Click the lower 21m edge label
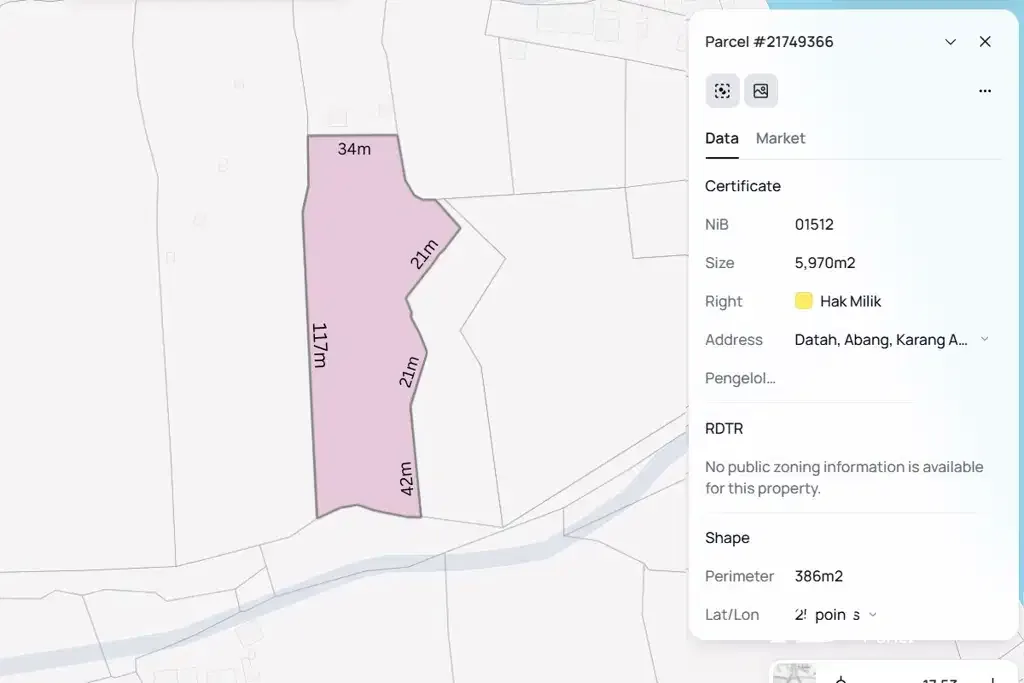Viewport: 1024px width, 683px height. point(409,372)
